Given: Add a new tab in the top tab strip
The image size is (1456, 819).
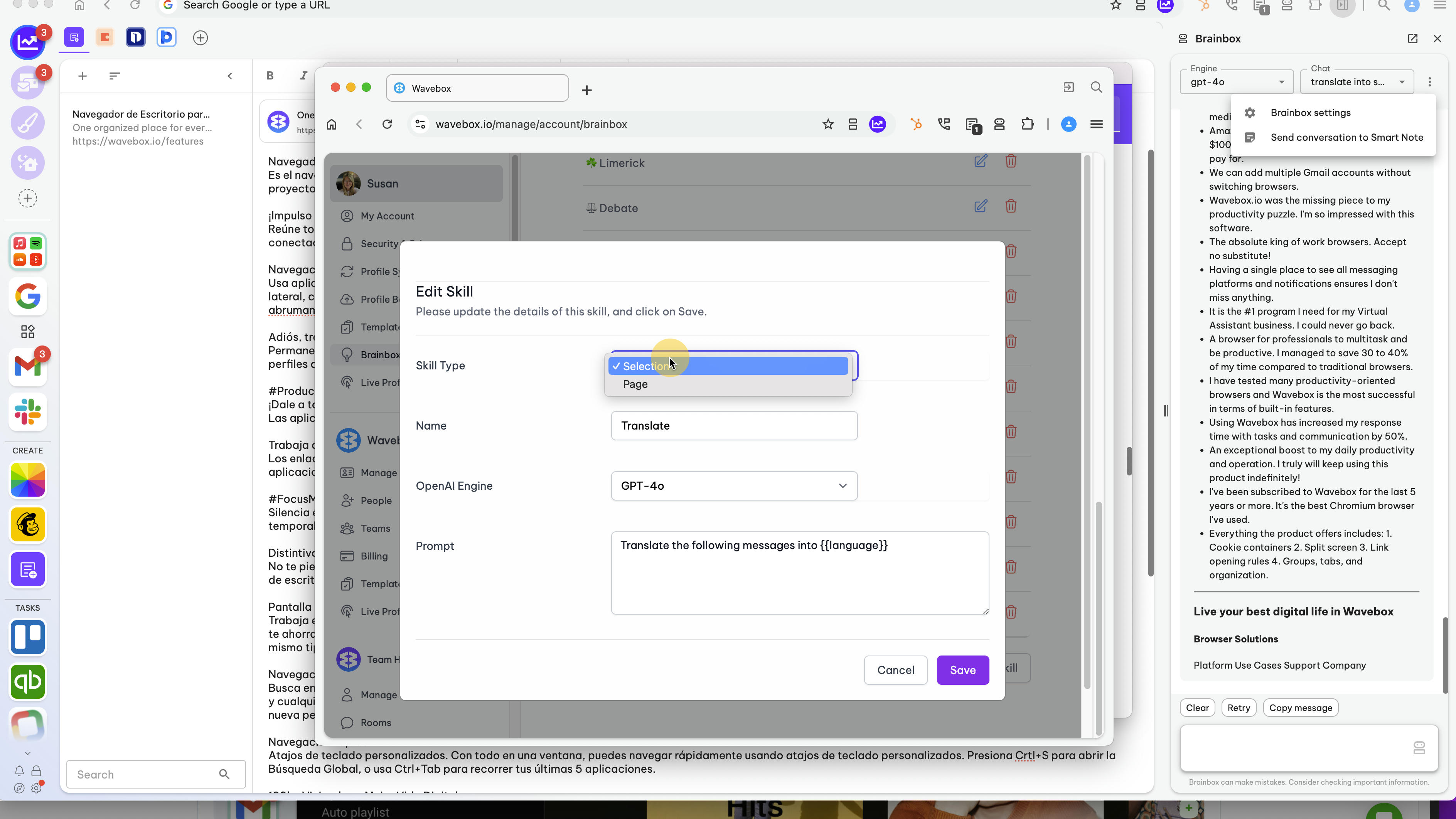Looking at the screenshot, I should [x=201, y=38].
